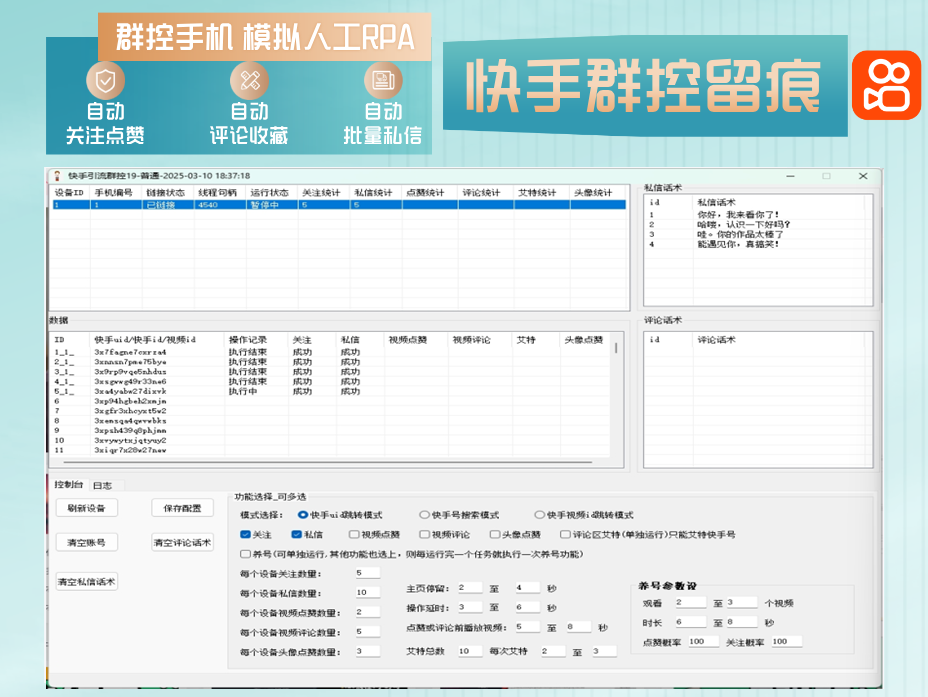Click the 刷新设备 button
928x697 pixels.
click(x=86, y=508)
